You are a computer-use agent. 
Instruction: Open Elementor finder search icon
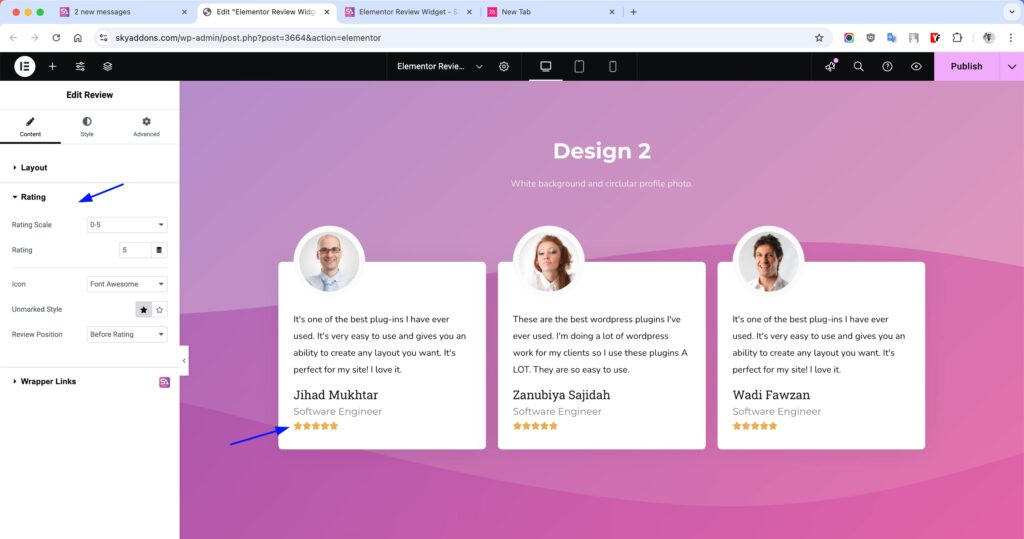tap(858, 66)
